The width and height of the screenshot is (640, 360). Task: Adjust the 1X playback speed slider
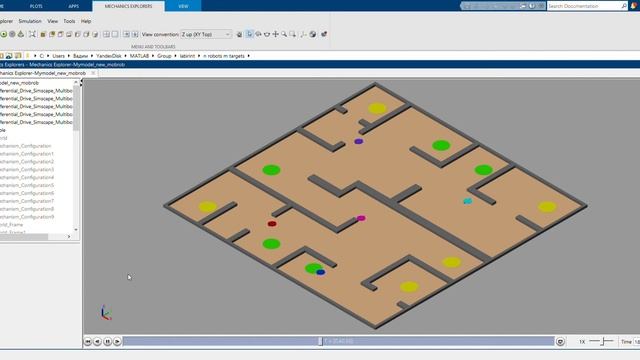[x=602, y=341]
